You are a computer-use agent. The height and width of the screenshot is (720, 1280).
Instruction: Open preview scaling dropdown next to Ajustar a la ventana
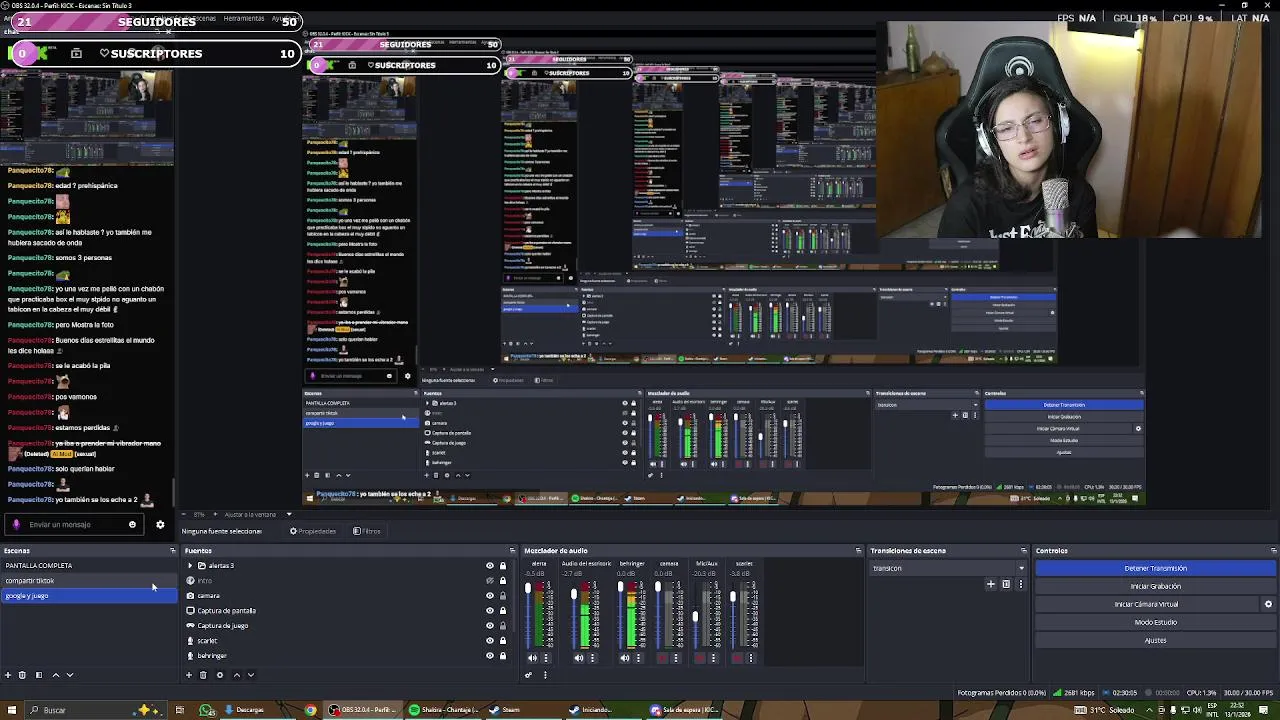(x=289, y=514)
